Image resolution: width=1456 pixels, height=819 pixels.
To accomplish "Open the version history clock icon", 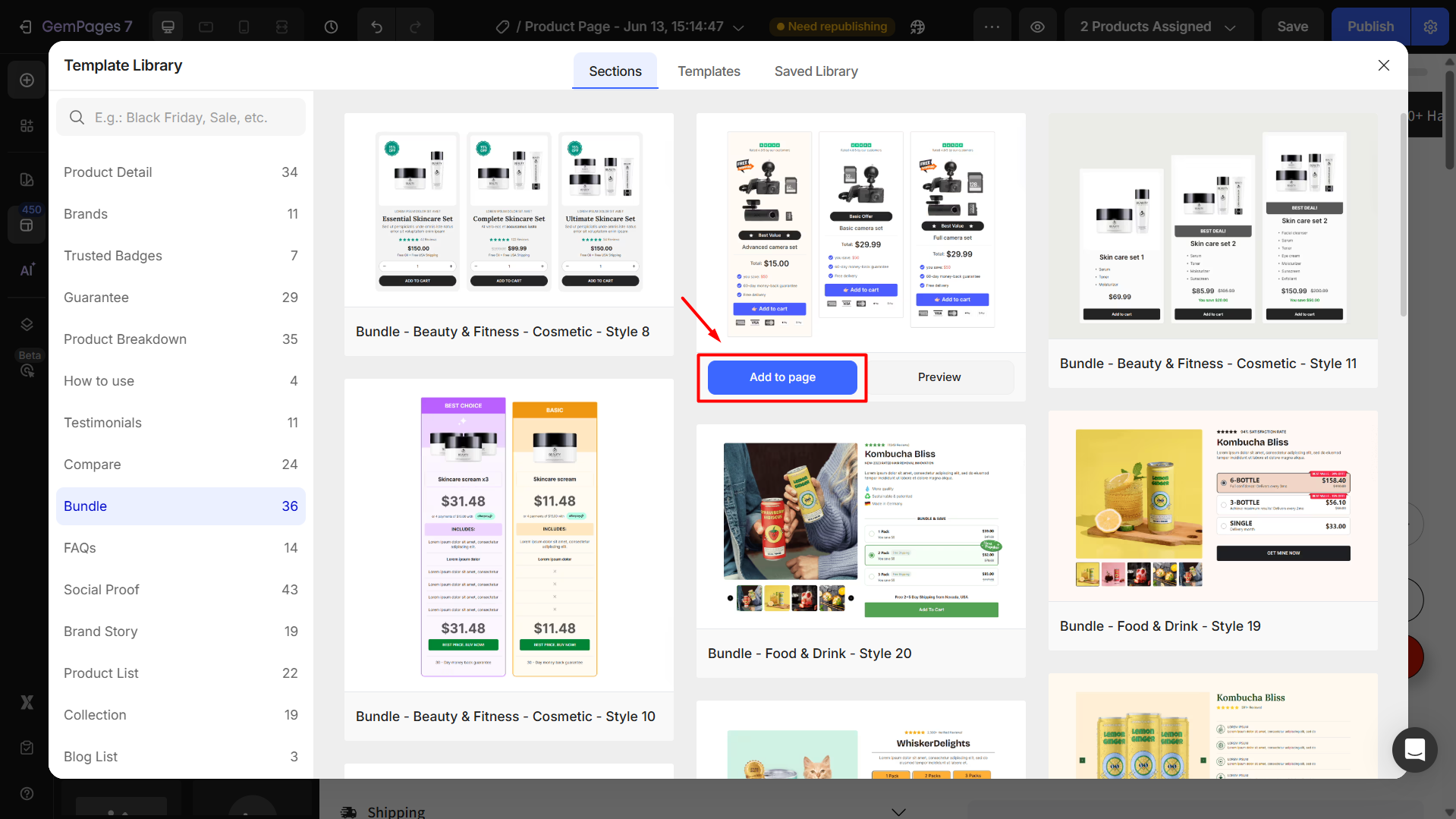I will [x=331, y=27].
